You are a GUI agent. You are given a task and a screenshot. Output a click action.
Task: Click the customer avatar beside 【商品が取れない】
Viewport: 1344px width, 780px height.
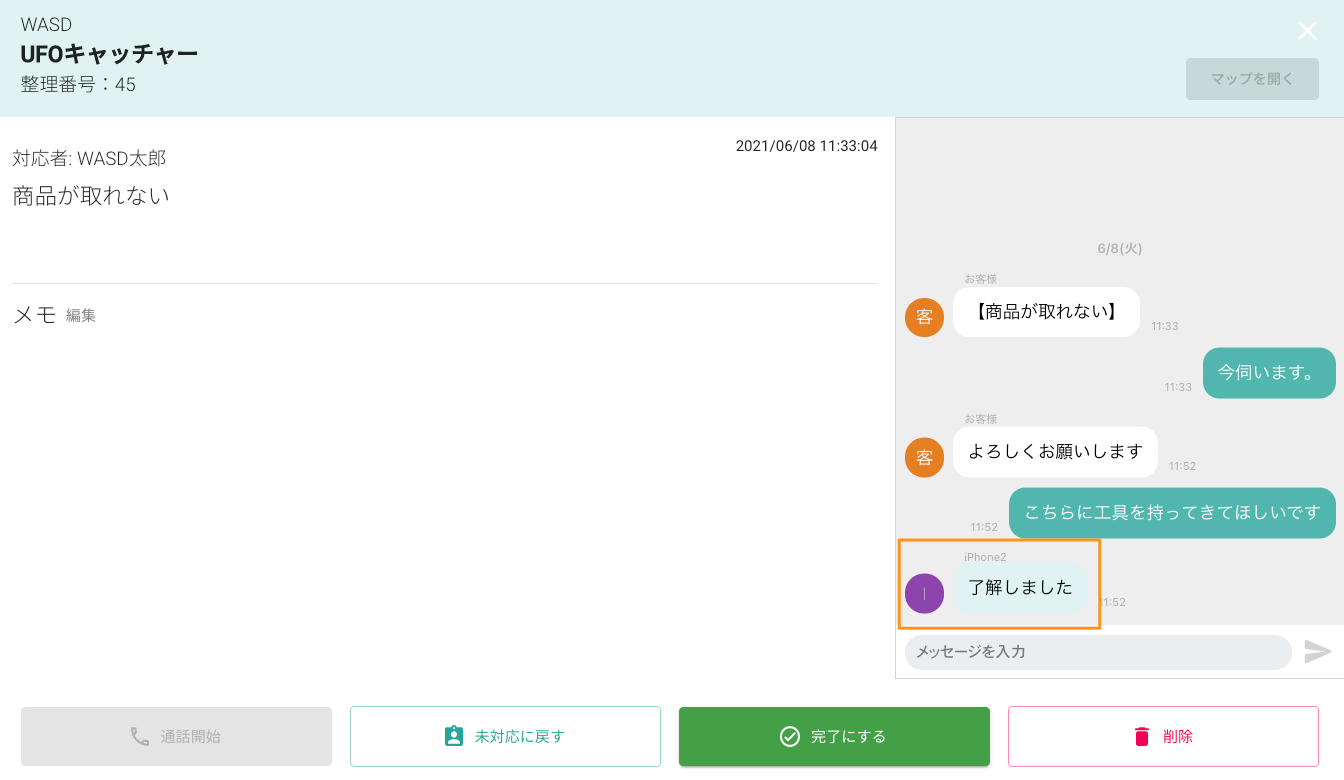924,317
